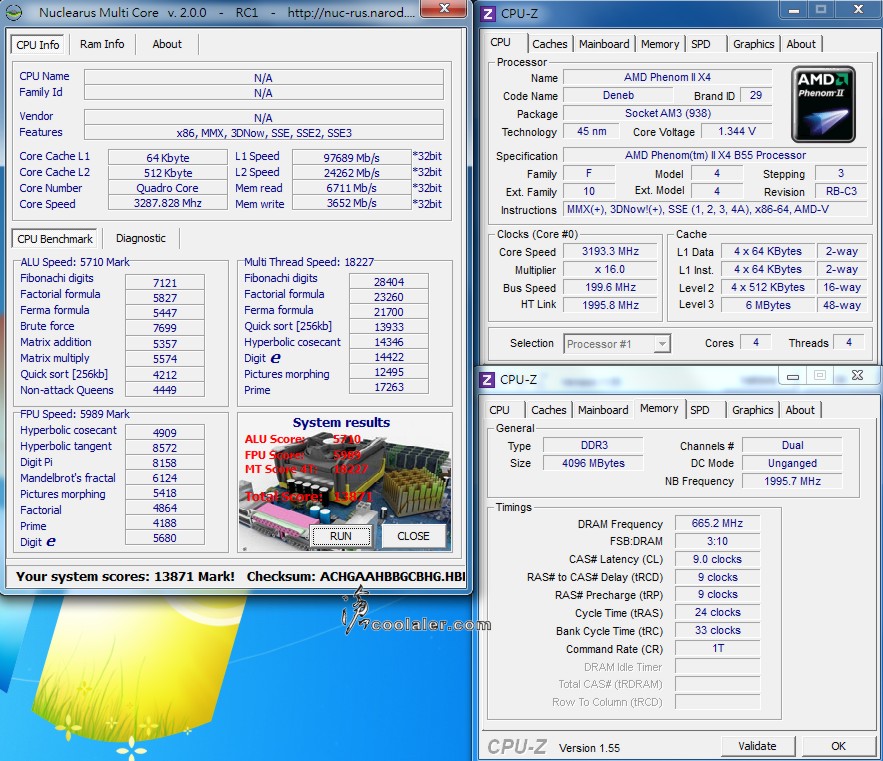Open About tab in the upper CPU-Z window

pos(801,44)
